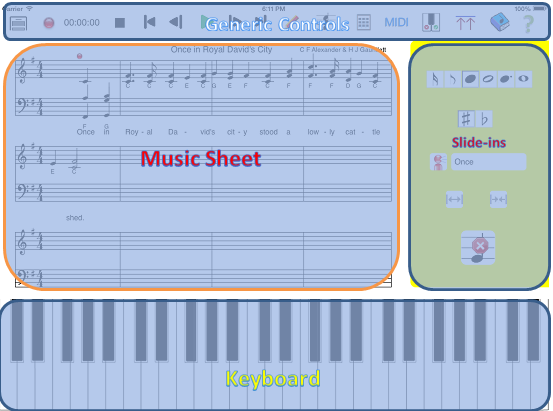553x411 pixels.
Task: Click the lyric syllable 'tle'
Action: [x=376, y=132]
